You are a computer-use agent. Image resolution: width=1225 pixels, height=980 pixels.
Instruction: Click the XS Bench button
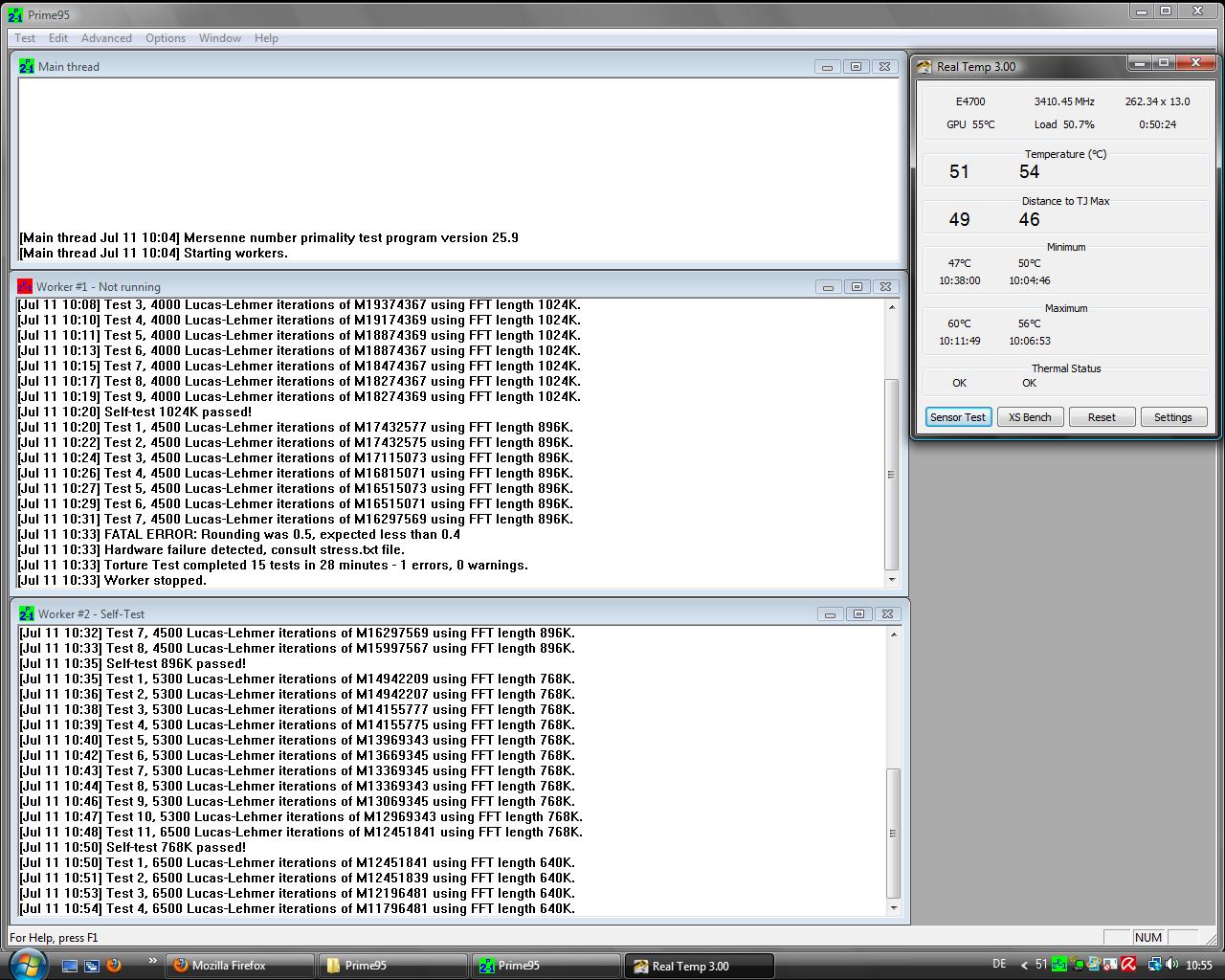[x=1030, y=417]
